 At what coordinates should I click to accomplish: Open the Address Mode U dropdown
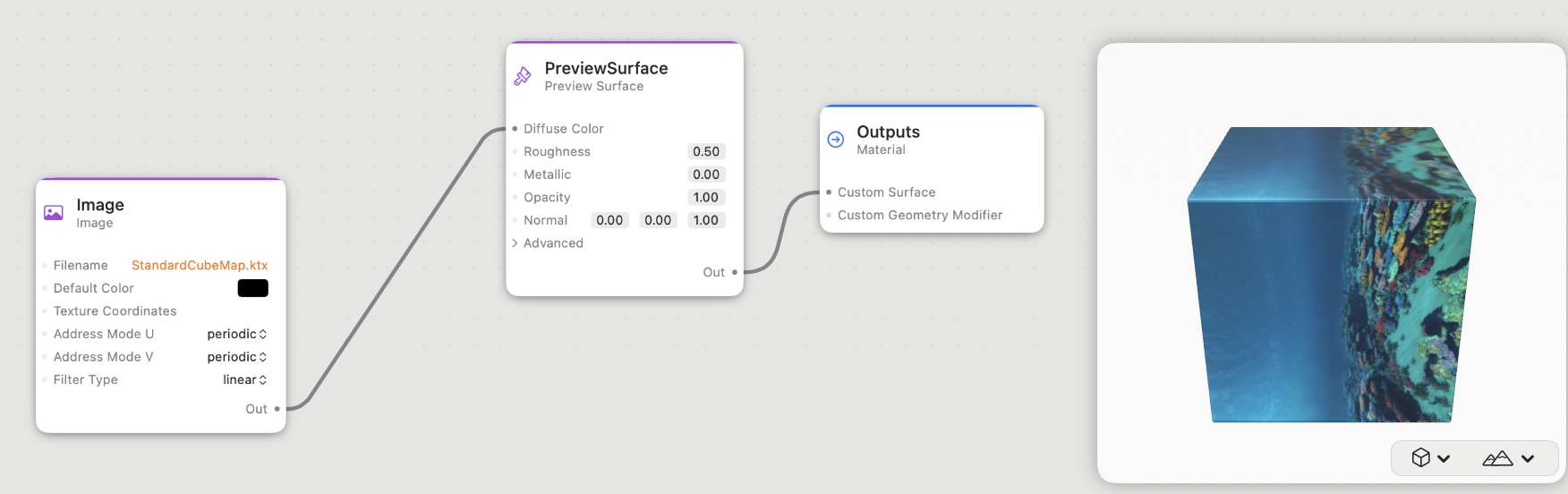(237, 334)
